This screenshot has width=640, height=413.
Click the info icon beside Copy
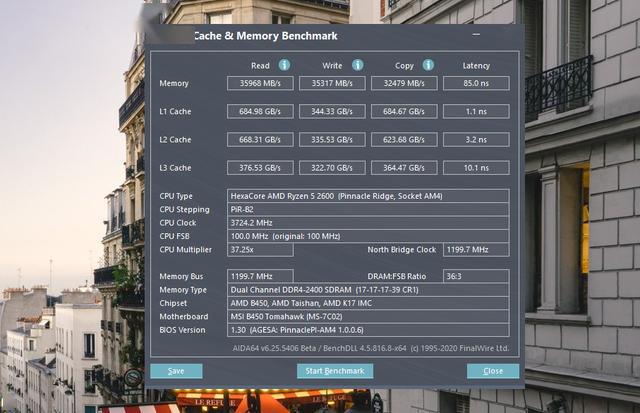pos(429,65)
